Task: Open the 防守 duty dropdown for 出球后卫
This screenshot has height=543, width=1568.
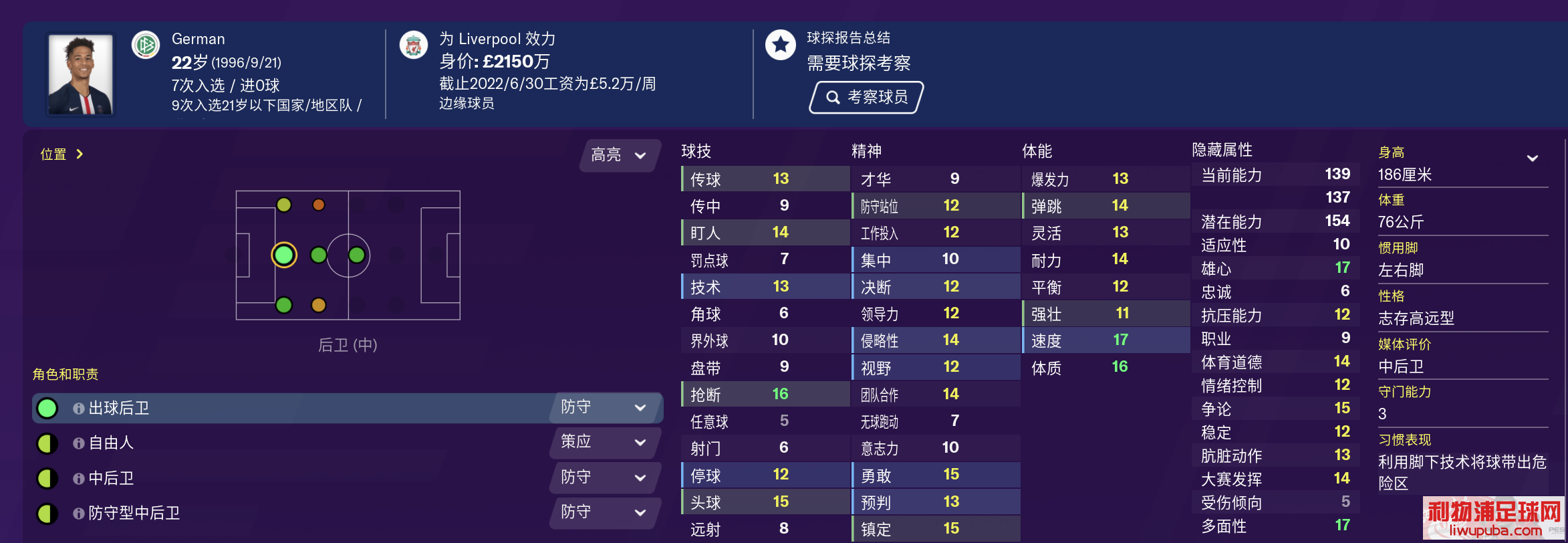Action: pos(605,407)
